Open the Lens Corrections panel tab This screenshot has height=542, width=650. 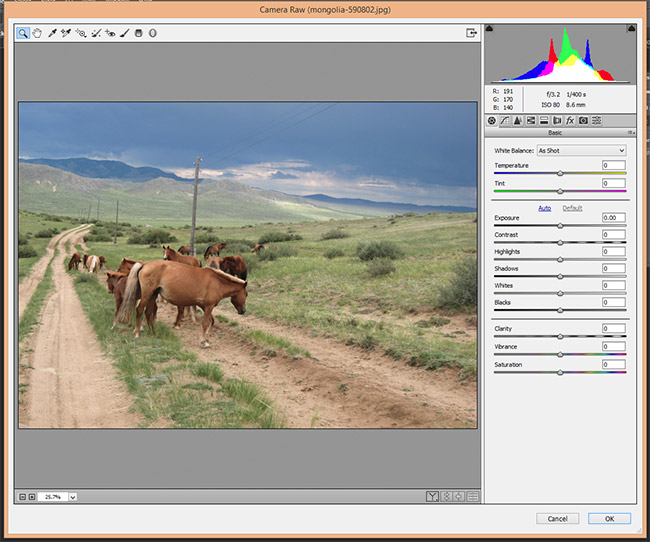(x=557, y=121)
